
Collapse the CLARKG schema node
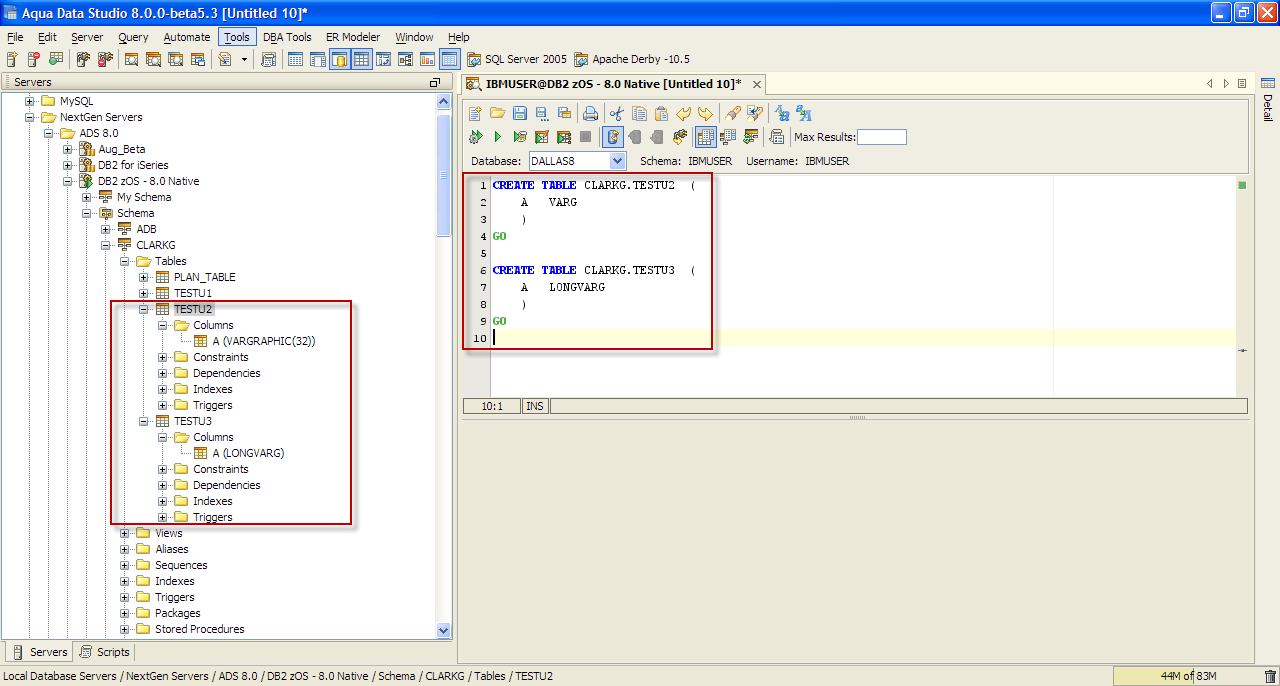click(x=106, y=245)
